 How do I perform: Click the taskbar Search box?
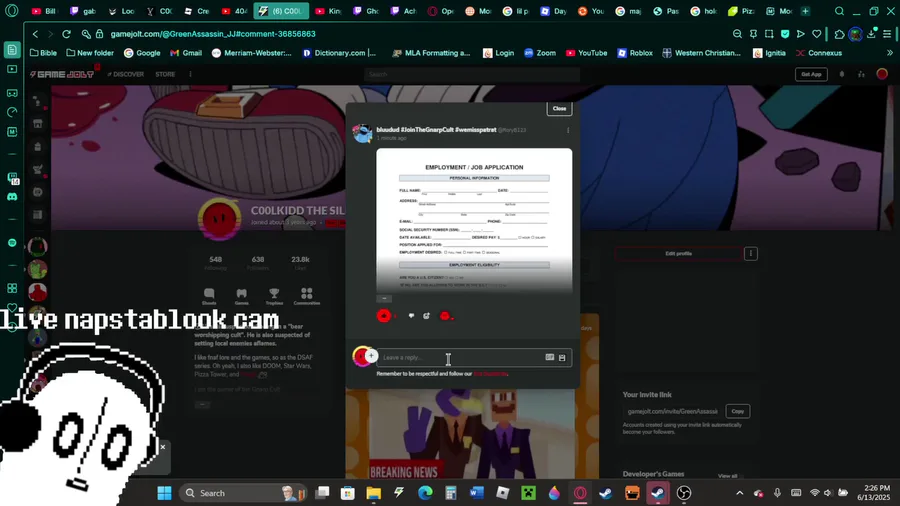pyautogui.click(x=243, y=493)
